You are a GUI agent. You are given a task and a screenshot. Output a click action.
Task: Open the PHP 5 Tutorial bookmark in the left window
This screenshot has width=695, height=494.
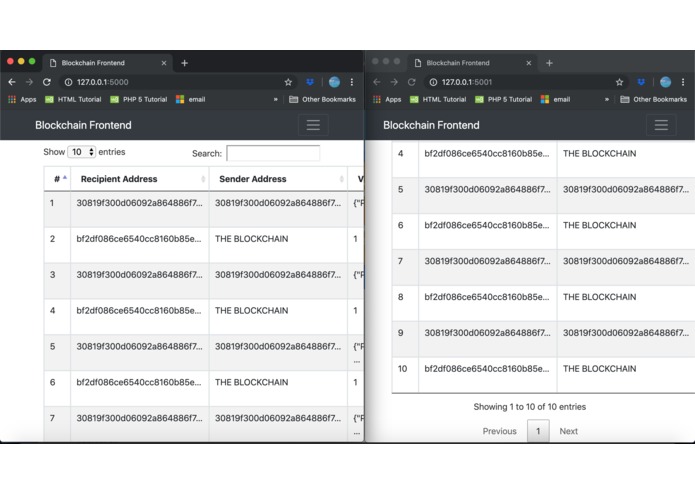[139, 99]
